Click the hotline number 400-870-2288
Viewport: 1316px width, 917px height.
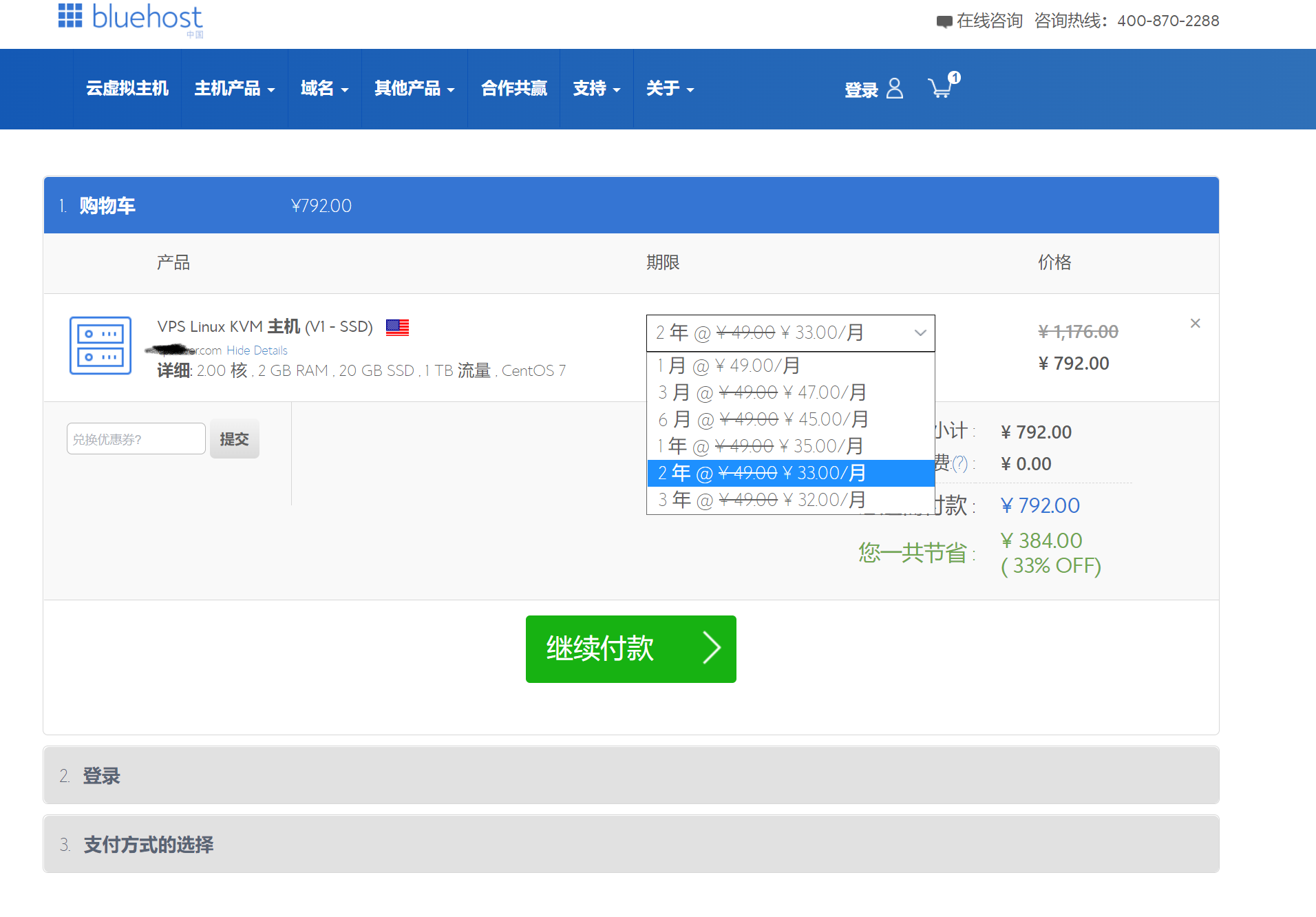coord(1168,21)
